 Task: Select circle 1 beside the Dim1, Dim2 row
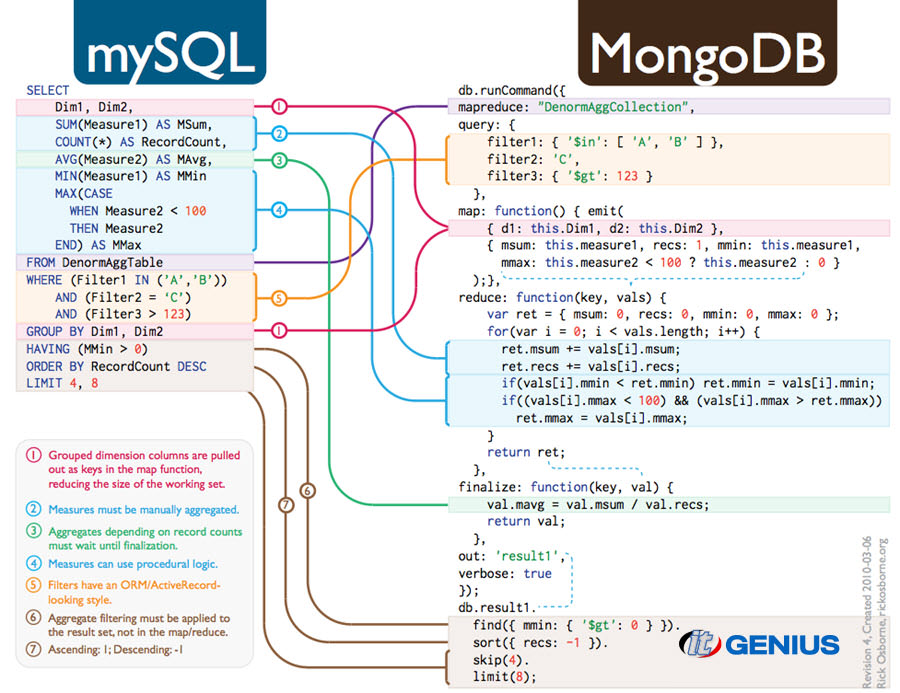tap(279, 106)
